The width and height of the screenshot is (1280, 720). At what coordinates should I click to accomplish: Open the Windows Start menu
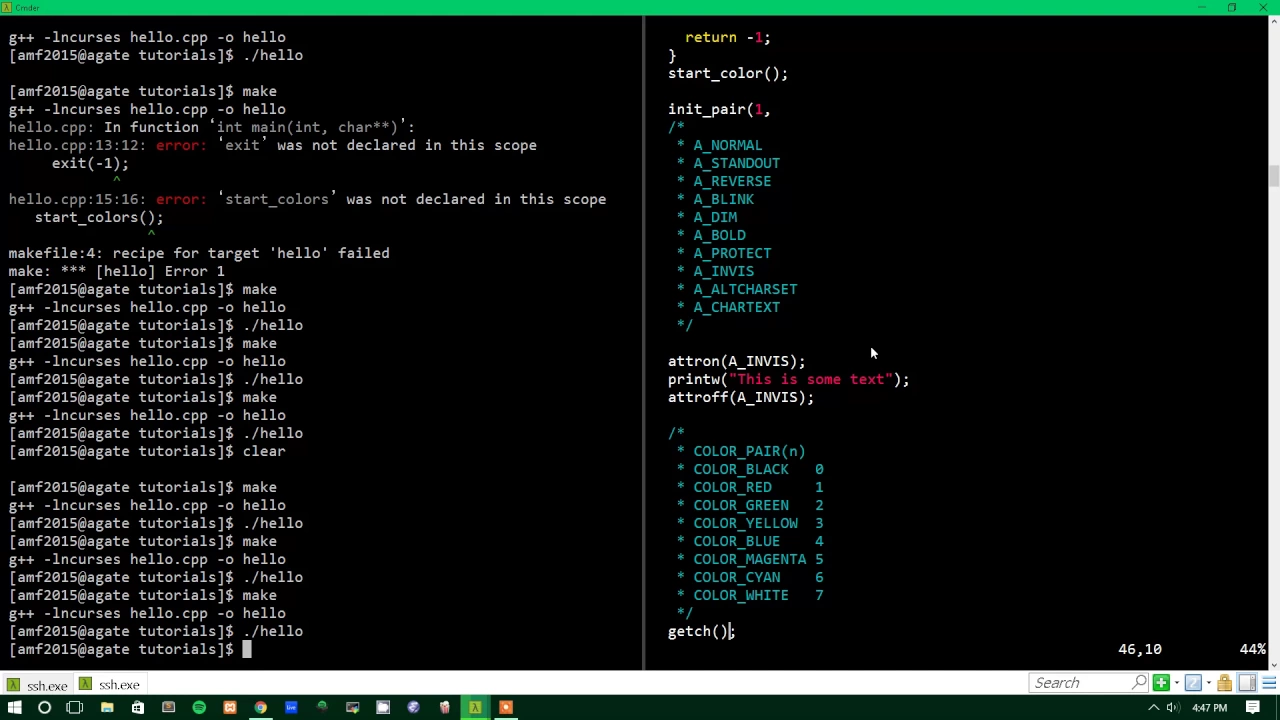14,708
